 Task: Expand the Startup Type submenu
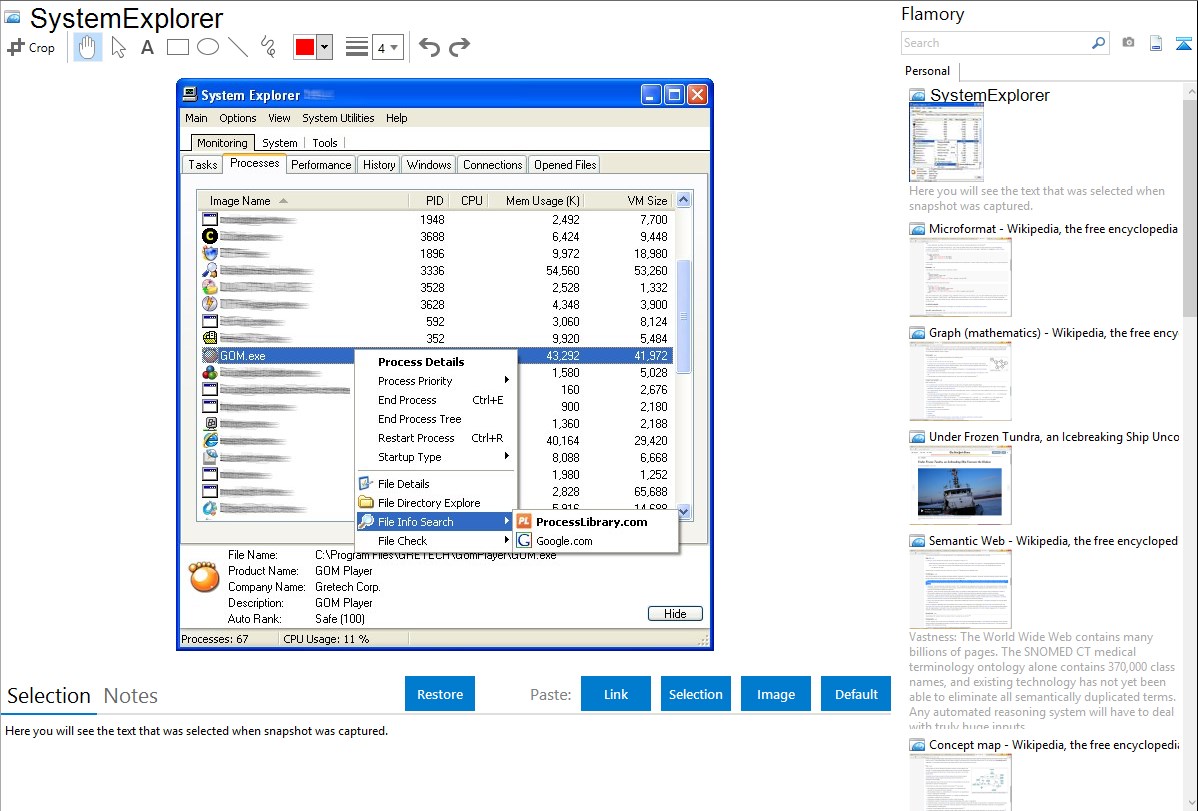tap(436, 457)
